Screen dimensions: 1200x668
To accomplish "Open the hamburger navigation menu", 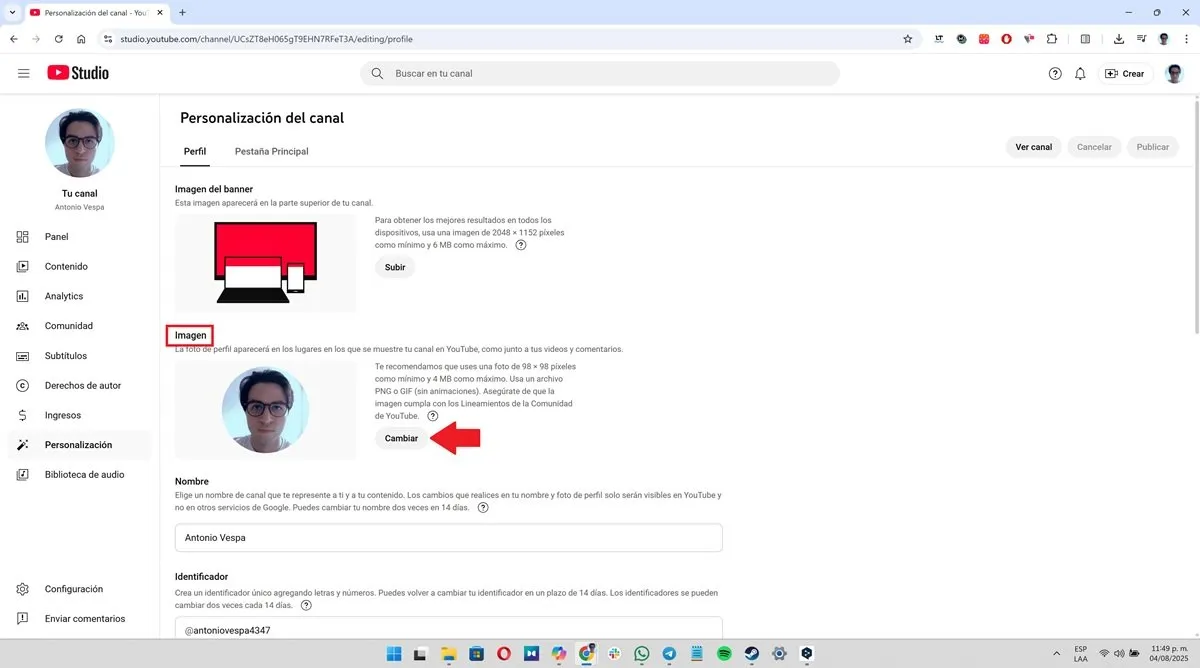I will coord(24,73).
